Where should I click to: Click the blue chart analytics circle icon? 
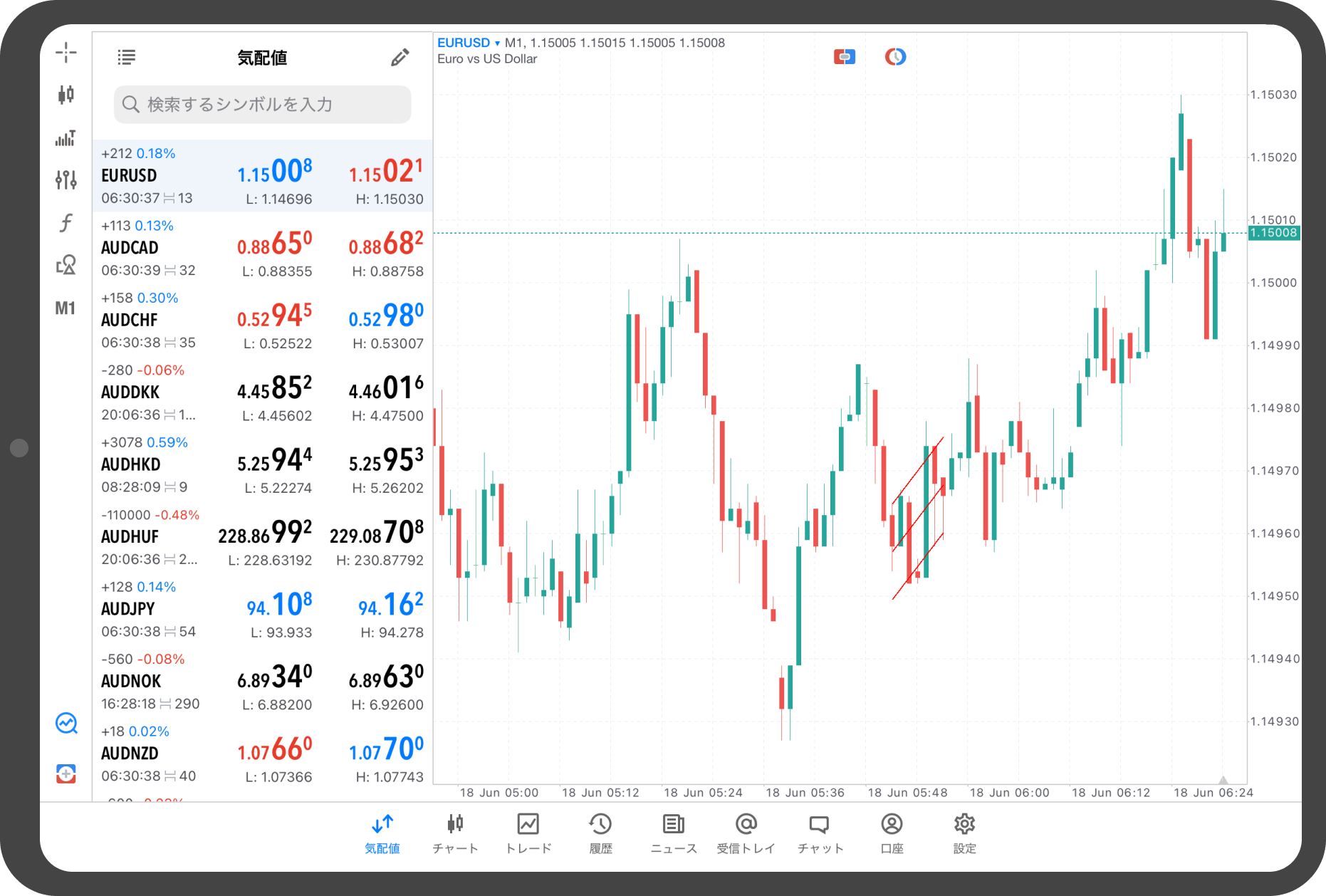click(x=66, y=723)
